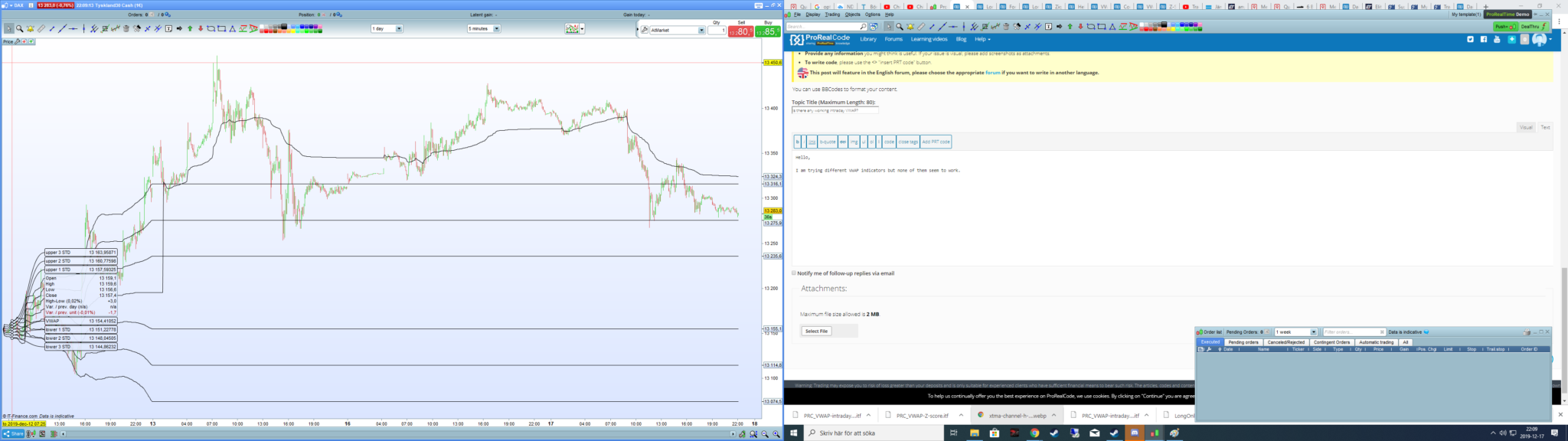This screenshot has width=1568, height=441.
Task: Click the red Sell price button
Action: click(740, 31)
